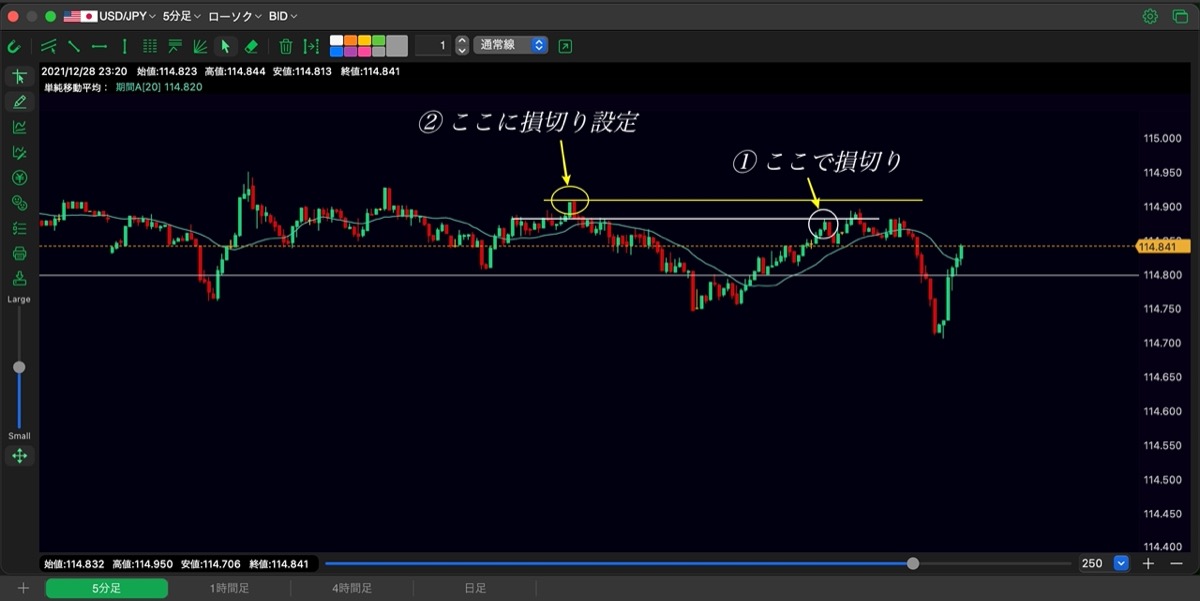Select the eraser tool
The image size is (1200, 601).
click(x=251, y=46)
